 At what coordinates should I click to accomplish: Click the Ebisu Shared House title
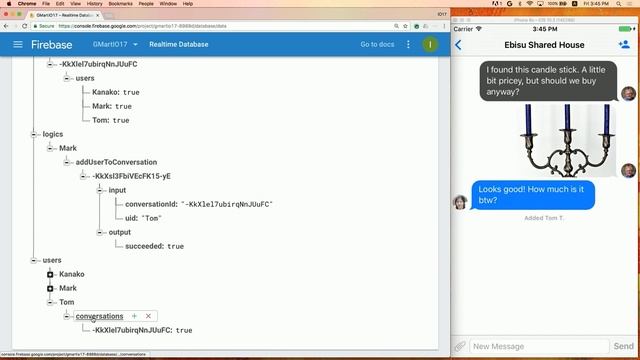[x=544, y=45]
